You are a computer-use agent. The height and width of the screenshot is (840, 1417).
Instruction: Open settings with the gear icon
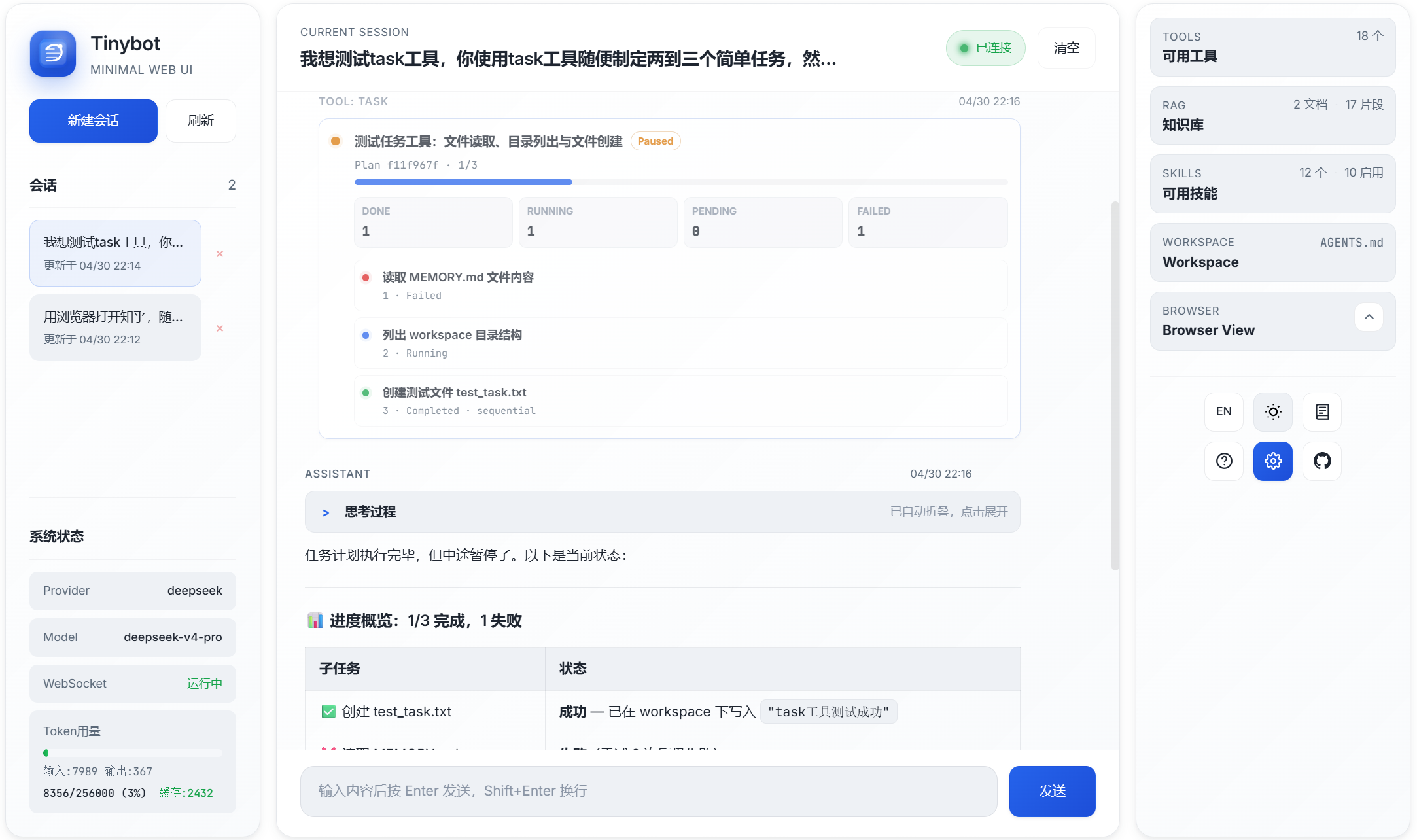point(1272,461)
